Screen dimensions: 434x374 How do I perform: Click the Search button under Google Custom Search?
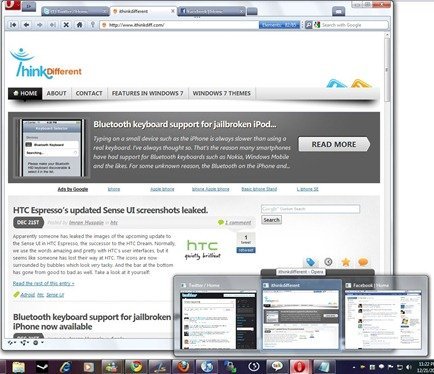[271, 220]
